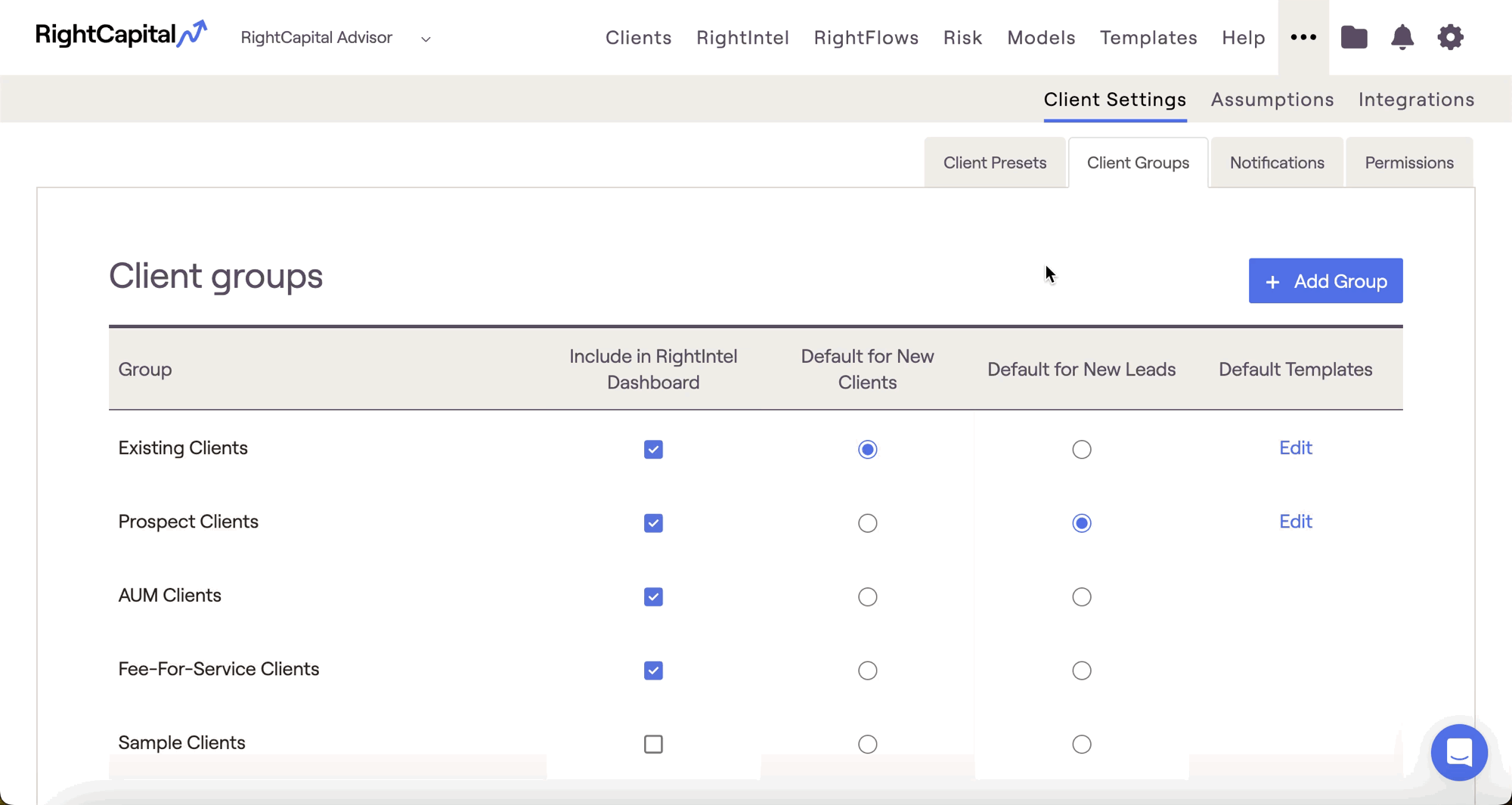This screenshot has height=805, width=1512.
Task: Open the settings gear icon
Action: pyautogui.click(x=1449, y=37)
